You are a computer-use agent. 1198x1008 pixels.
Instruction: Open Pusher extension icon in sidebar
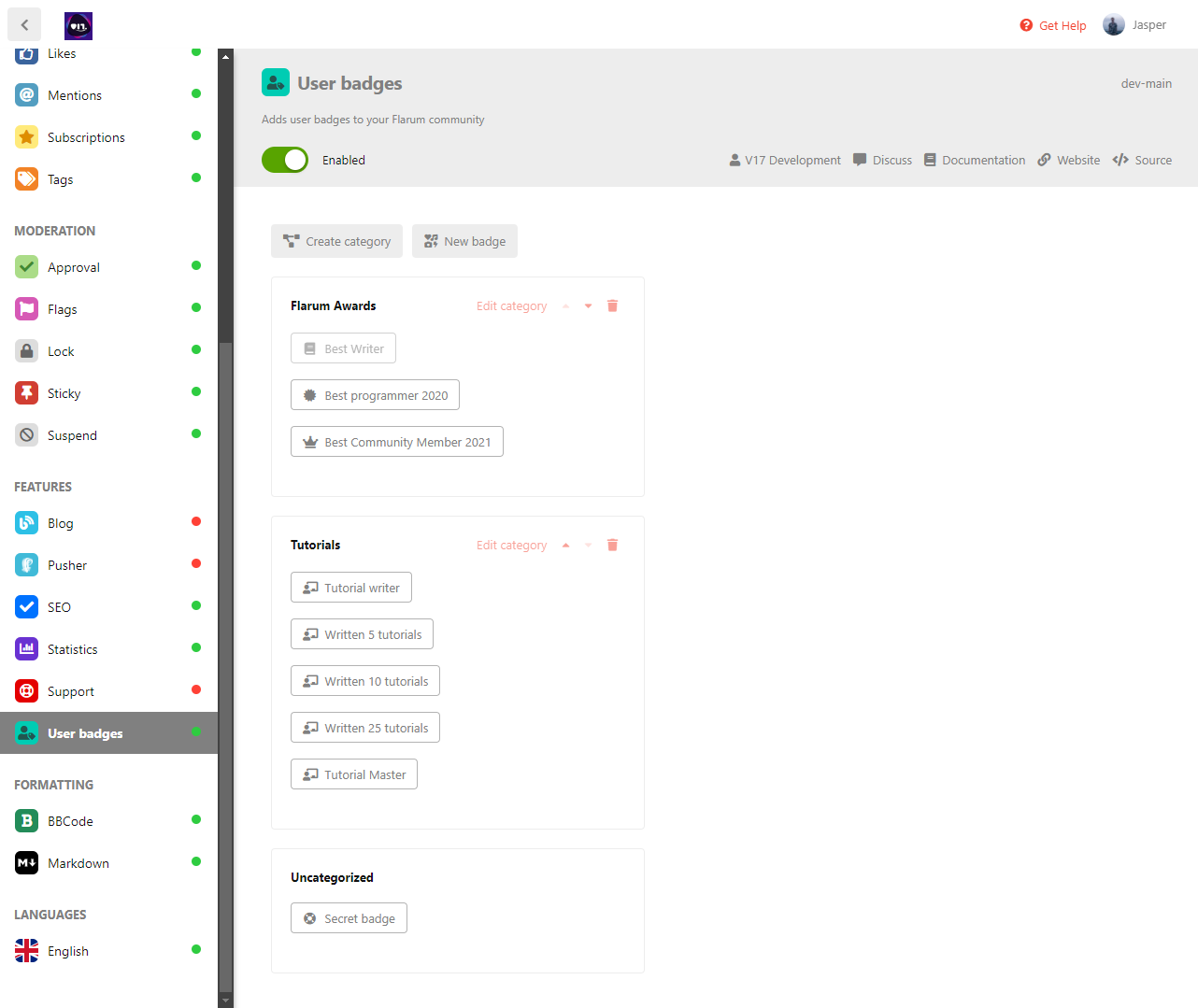tap(27, 565)
